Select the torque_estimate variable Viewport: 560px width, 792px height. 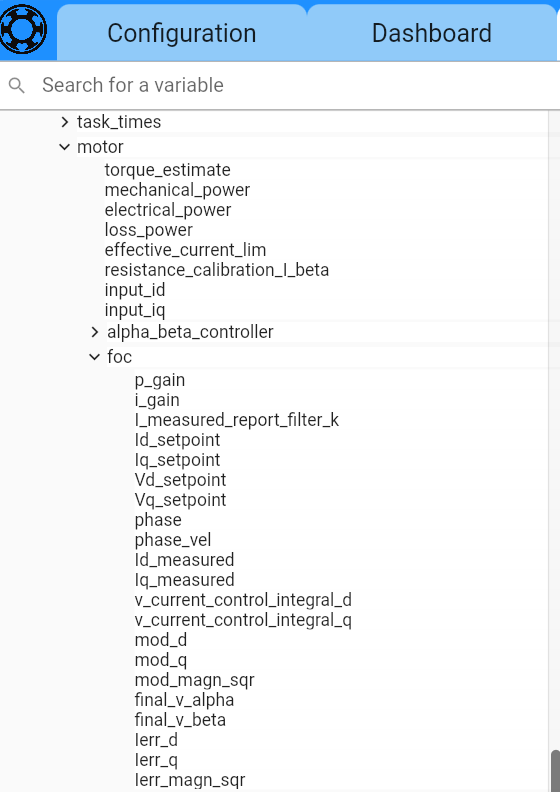(167, 170)
